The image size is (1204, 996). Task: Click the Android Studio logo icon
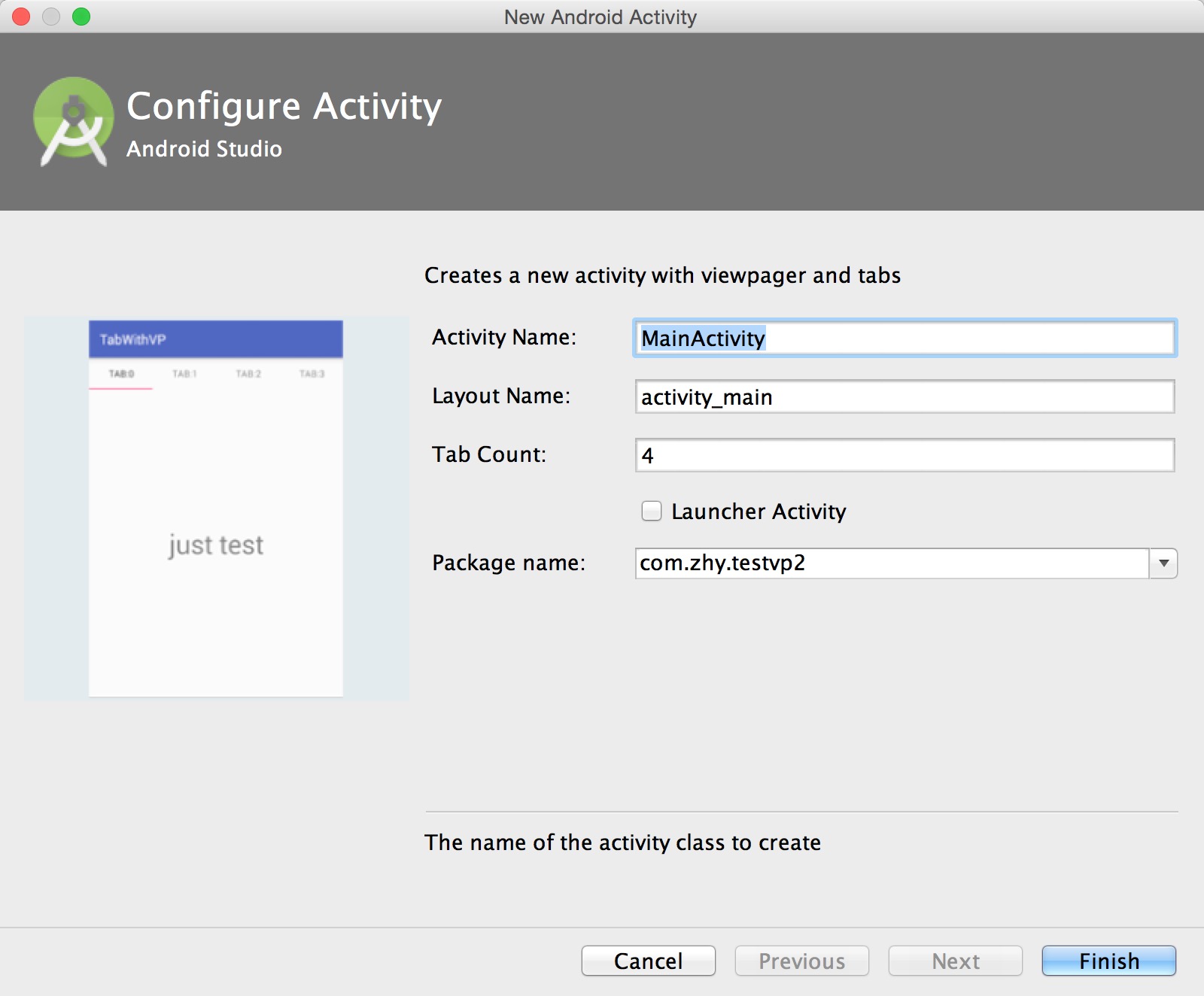[x=73, y=120]
